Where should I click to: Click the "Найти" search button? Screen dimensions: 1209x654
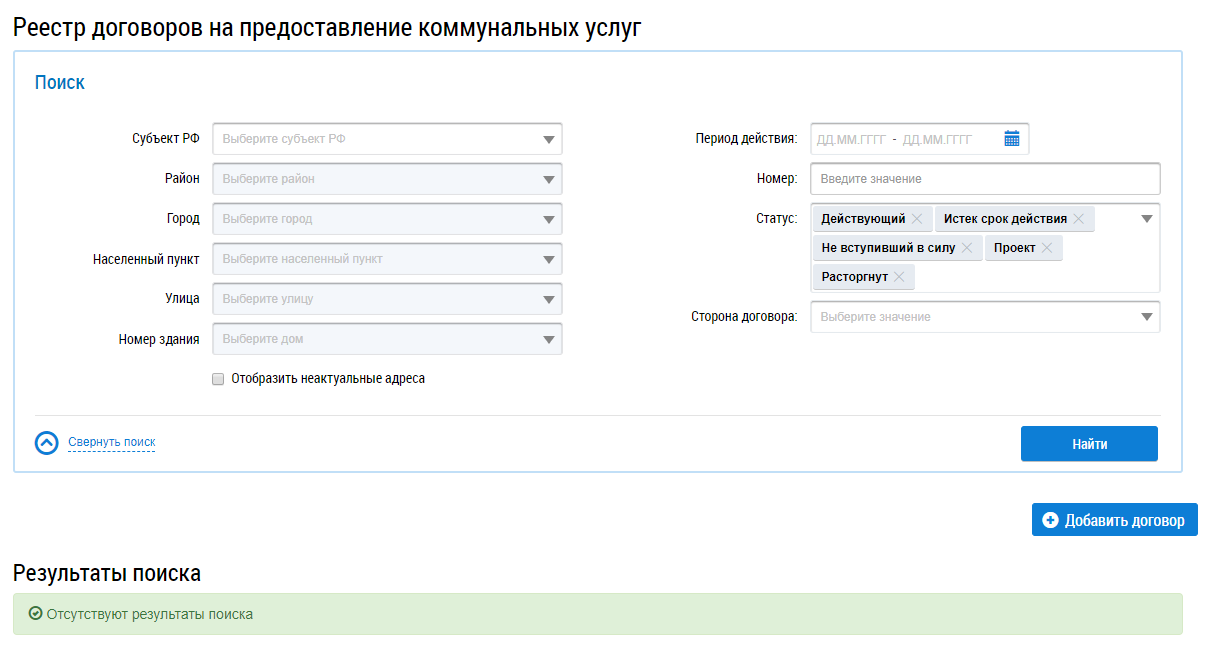pos(1089,444)
